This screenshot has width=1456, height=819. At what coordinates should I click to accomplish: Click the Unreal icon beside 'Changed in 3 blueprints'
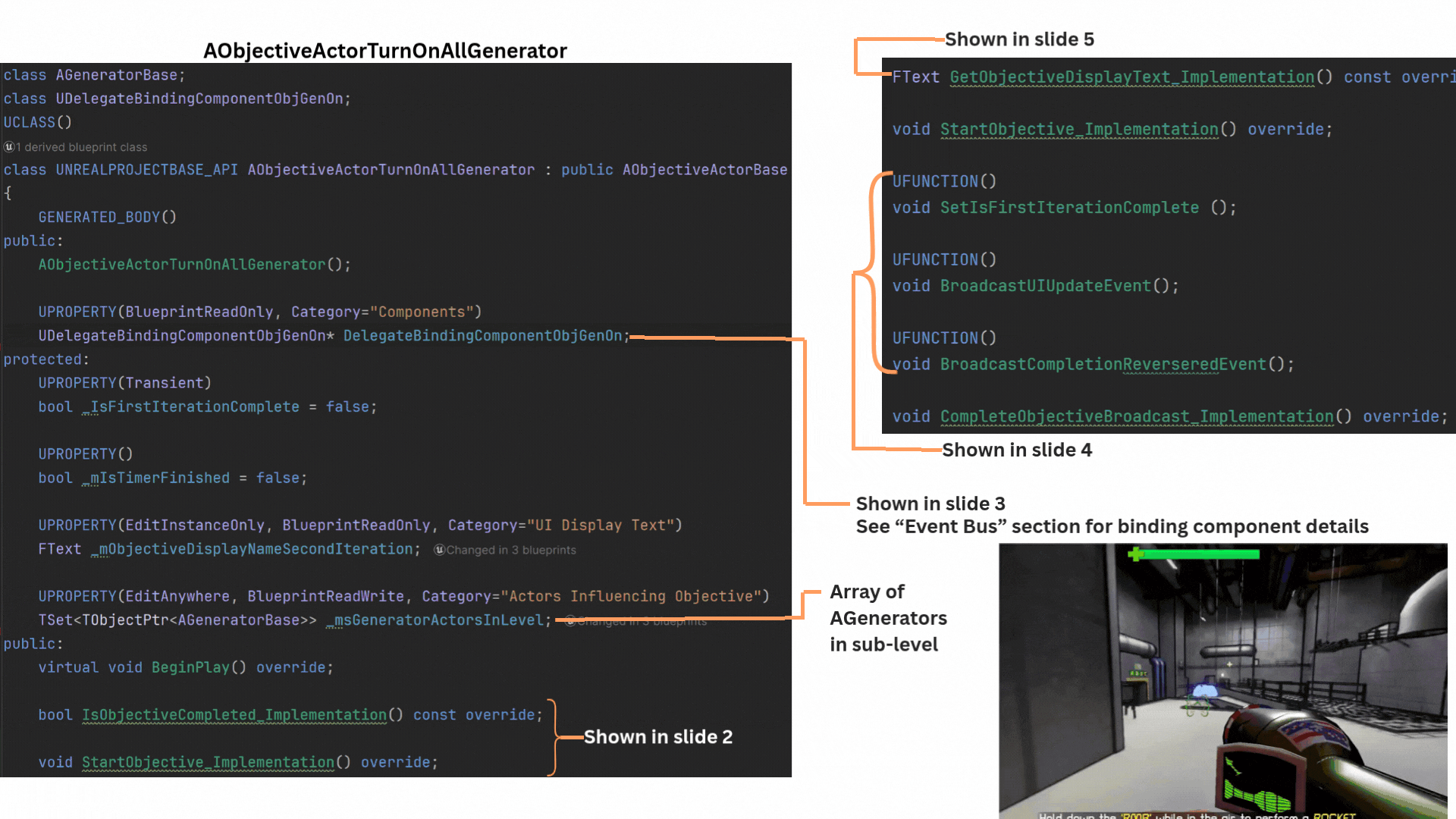[439, 550]
